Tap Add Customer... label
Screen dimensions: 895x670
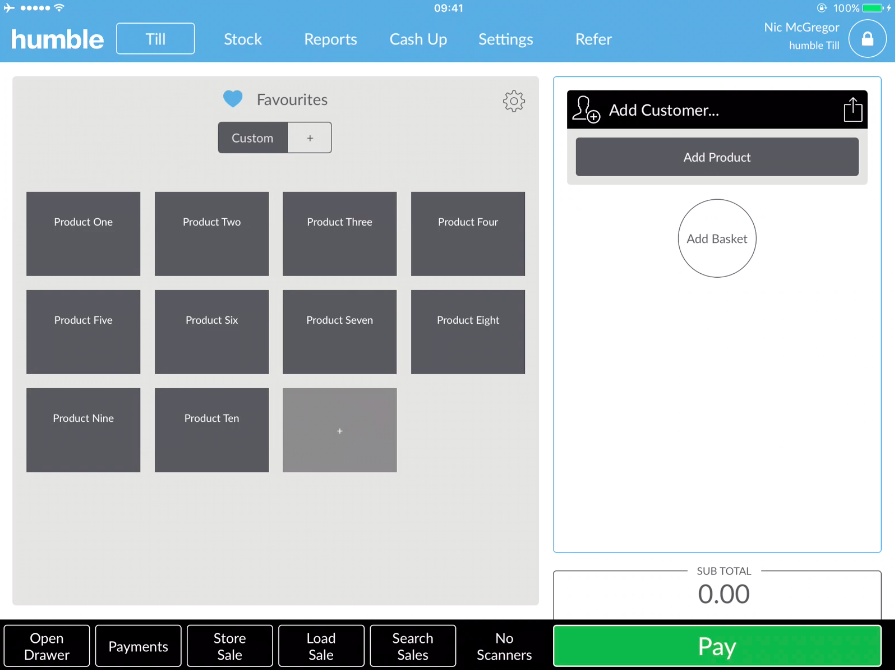664,110
